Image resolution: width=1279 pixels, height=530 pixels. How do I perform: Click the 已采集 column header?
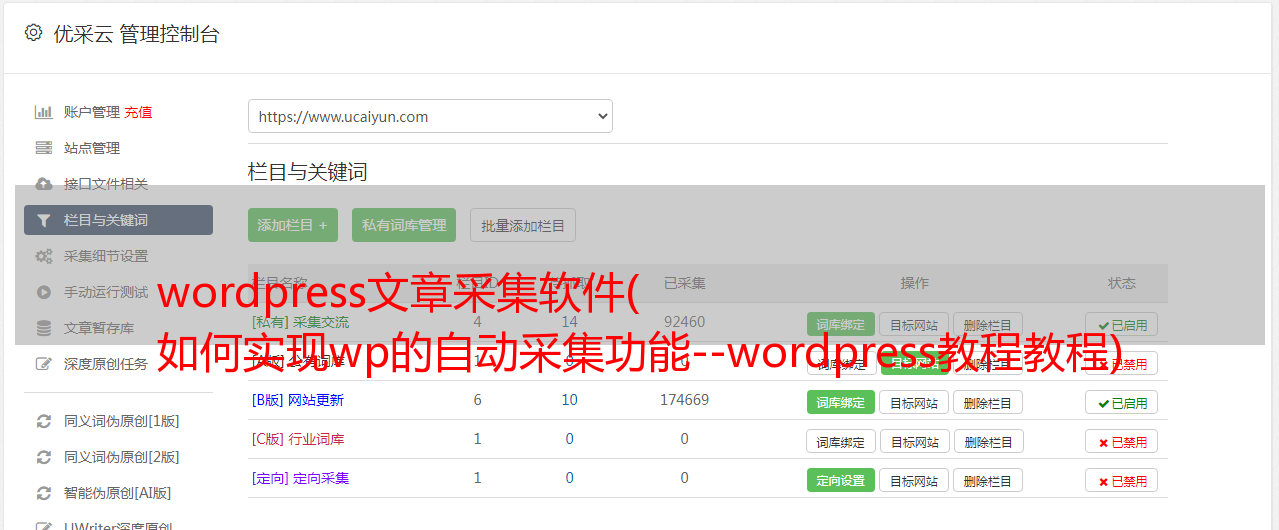point(684,283)
